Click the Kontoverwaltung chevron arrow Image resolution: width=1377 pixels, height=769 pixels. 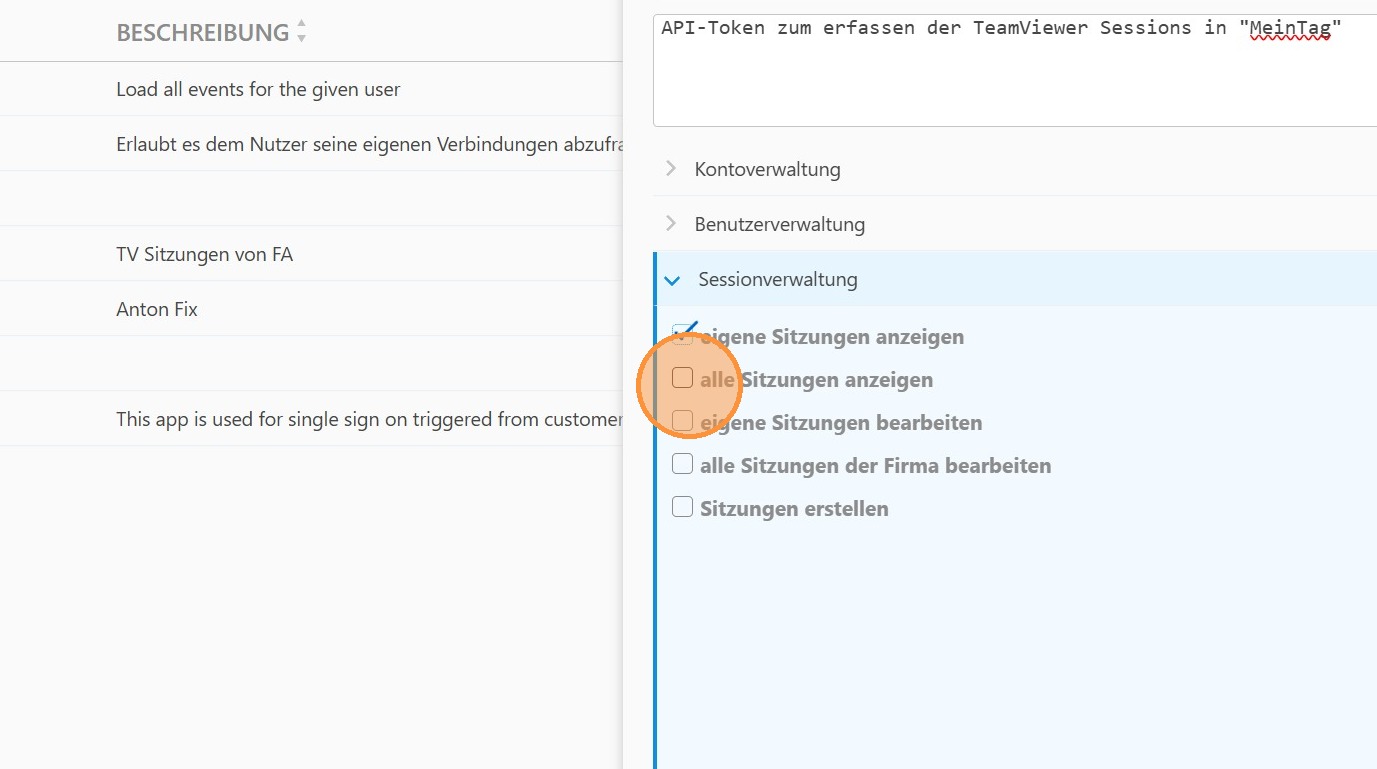pos(670,168)
